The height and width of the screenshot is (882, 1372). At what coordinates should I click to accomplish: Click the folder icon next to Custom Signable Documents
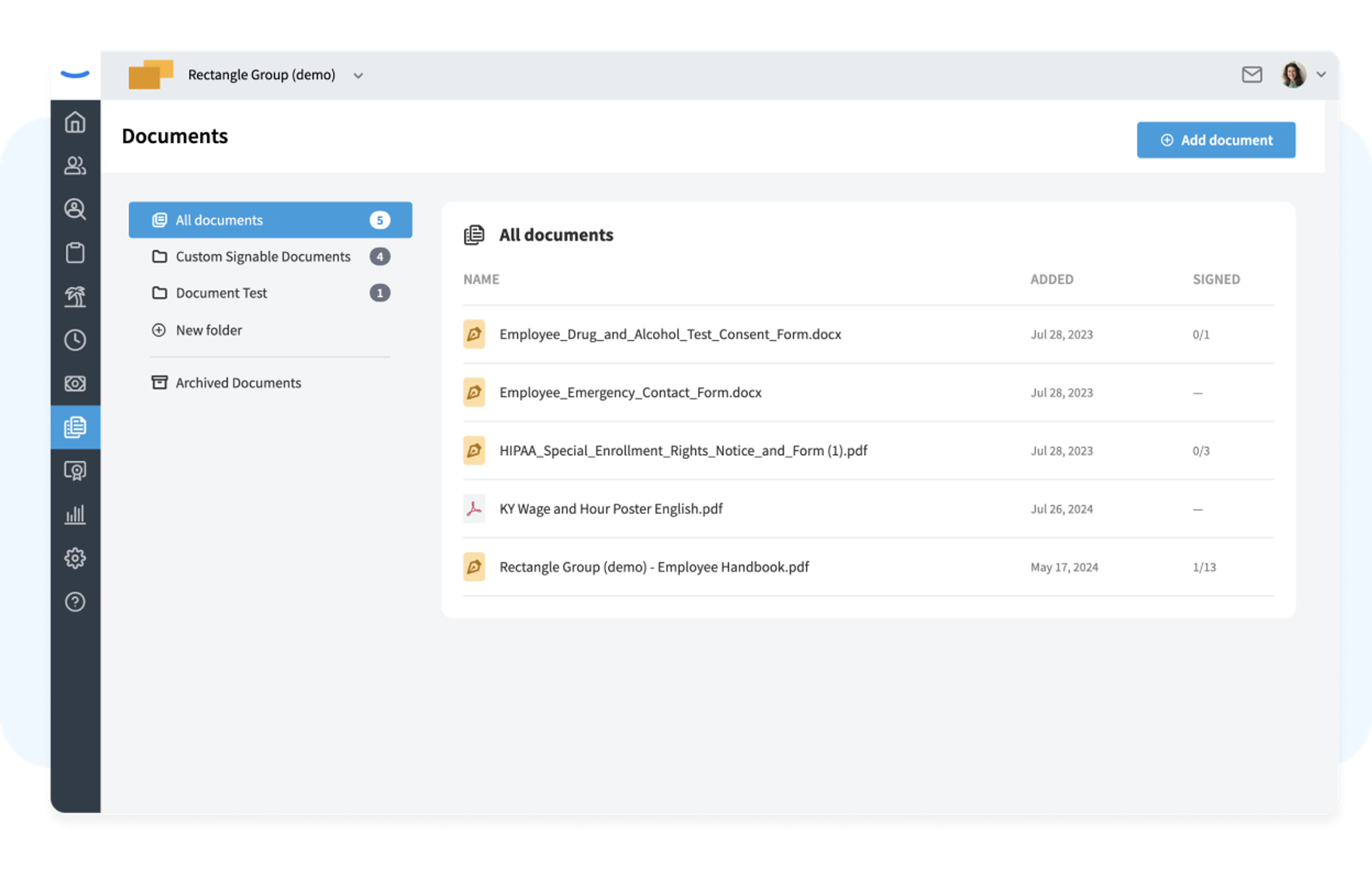(159, 257)
